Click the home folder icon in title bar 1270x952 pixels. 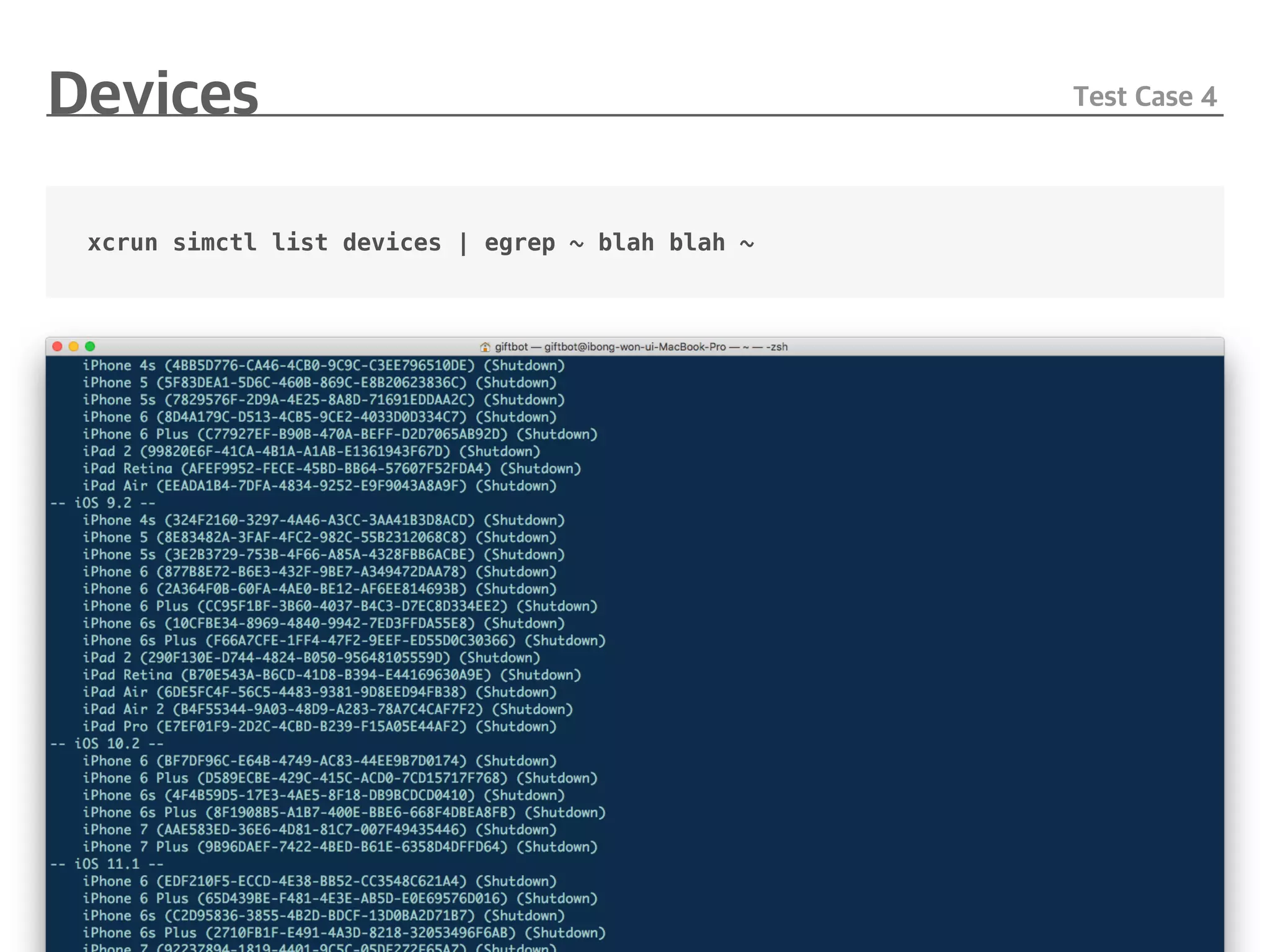(485, 347)
